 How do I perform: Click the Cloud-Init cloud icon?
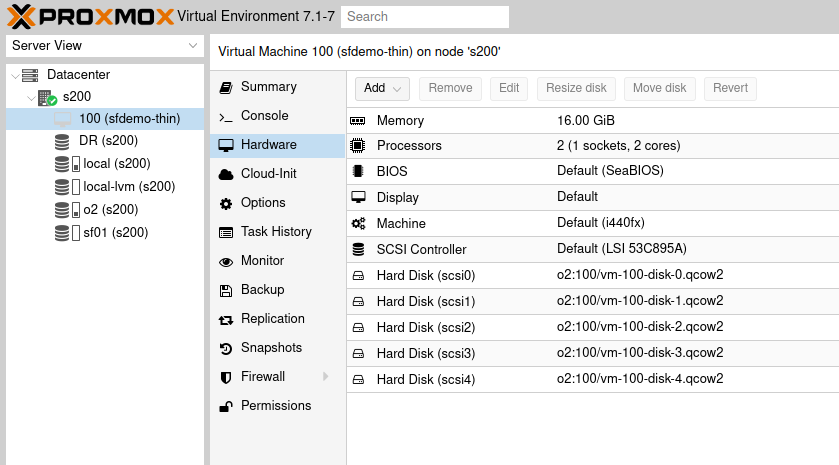click(226, 174)
